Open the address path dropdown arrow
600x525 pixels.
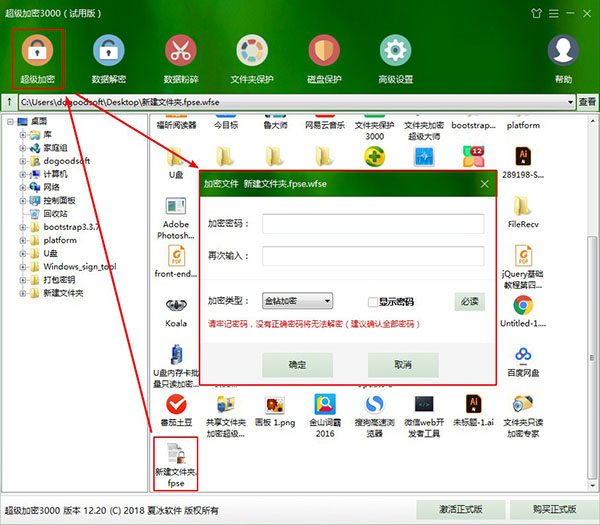570,102
